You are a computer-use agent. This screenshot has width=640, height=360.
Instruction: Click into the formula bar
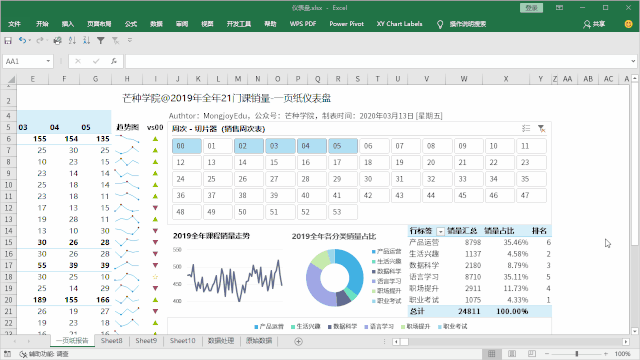pos(378,61)
